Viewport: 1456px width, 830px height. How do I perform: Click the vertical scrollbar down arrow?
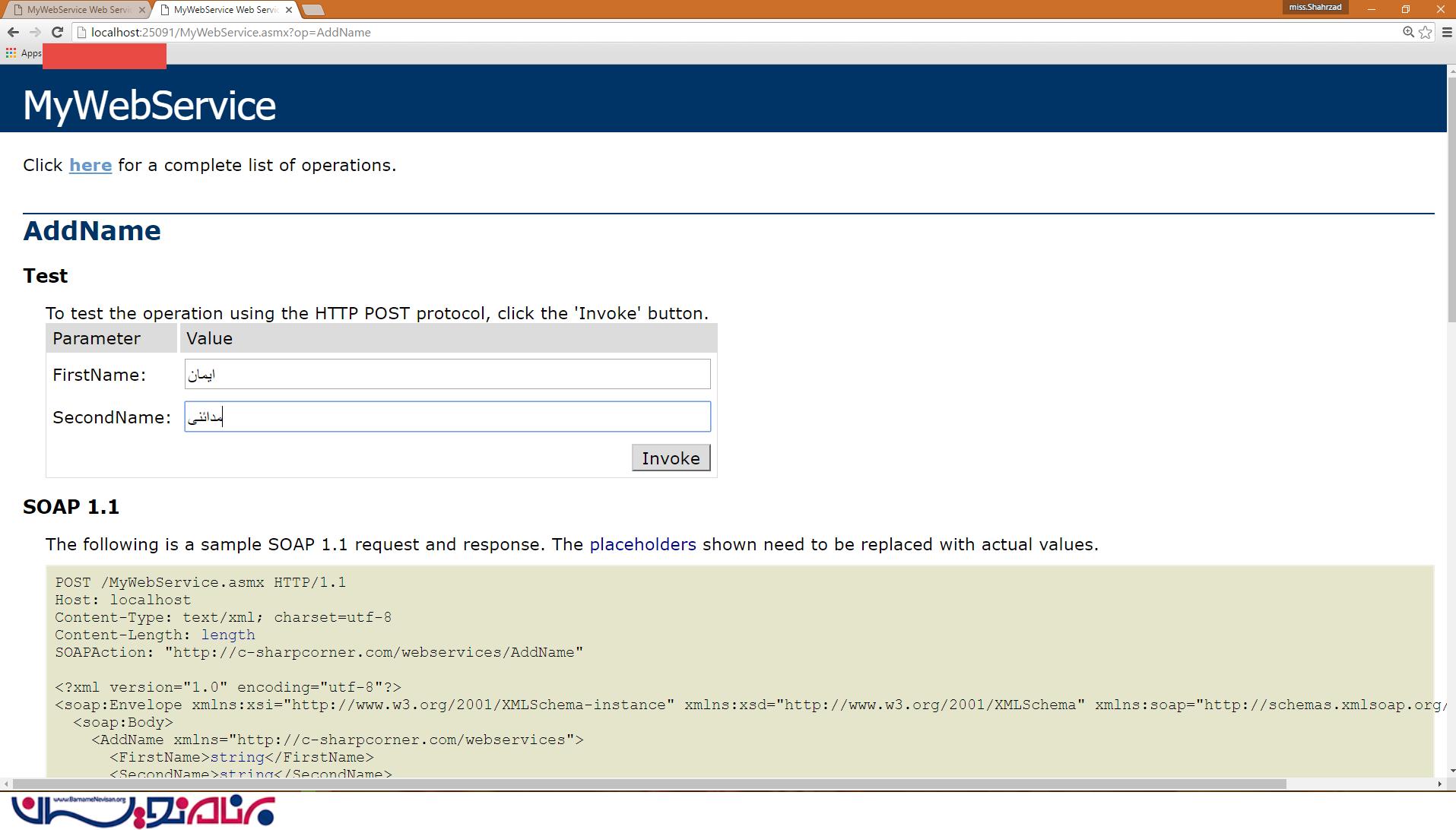click(x=1451, y=771)
